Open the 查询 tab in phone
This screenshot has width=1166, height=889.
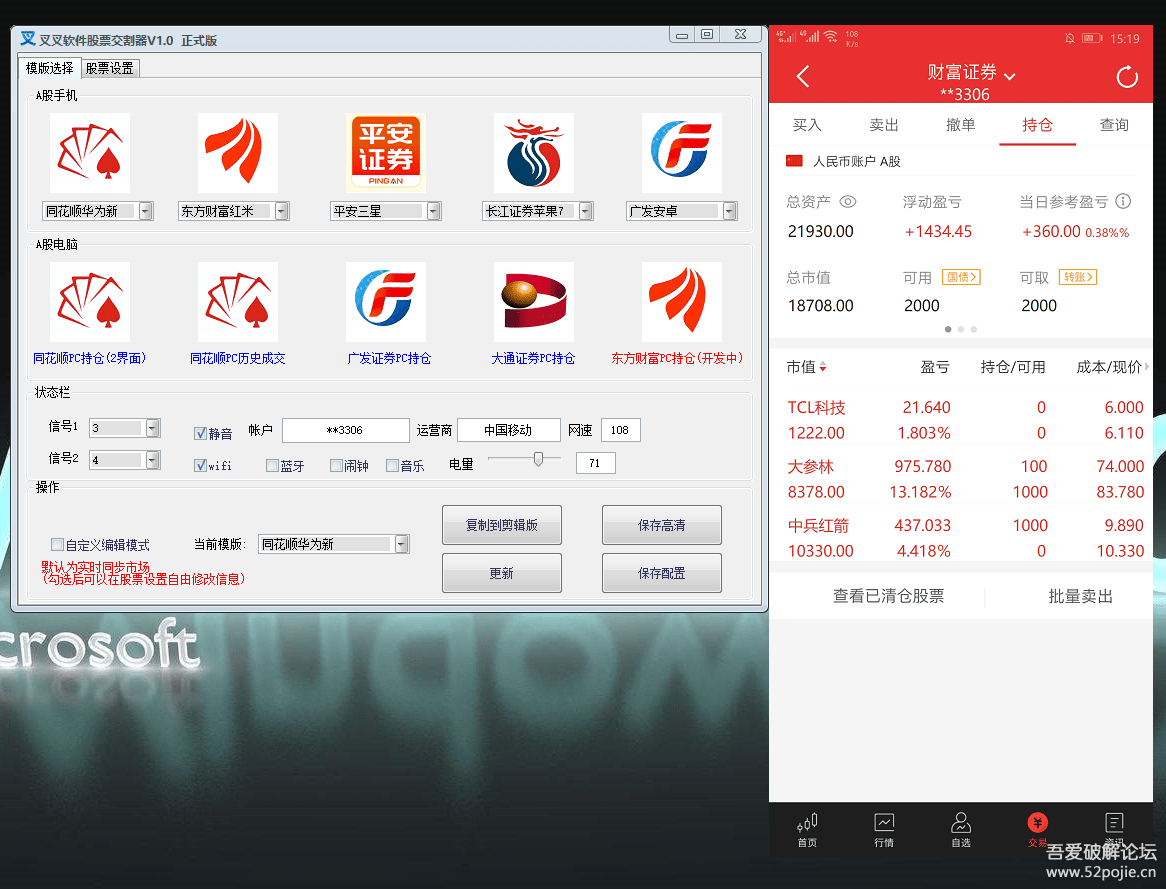tap(1114, 124)
